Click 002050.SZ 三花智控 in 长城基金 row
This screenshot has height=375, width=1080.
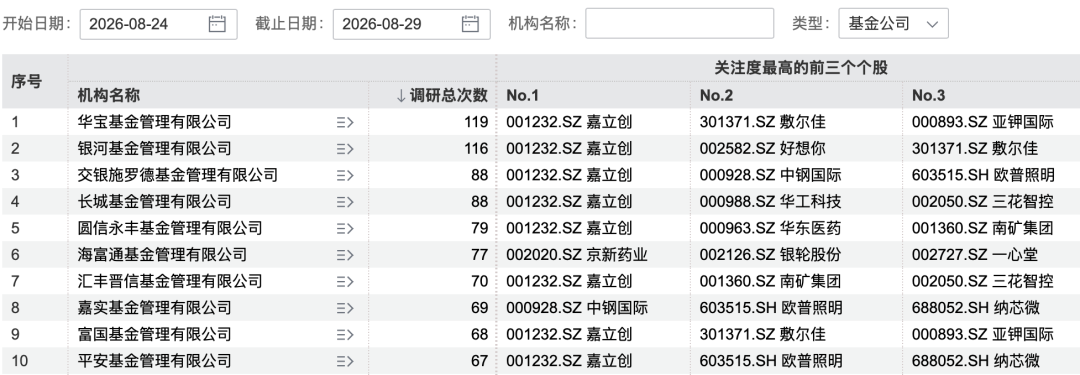[983, 202]
